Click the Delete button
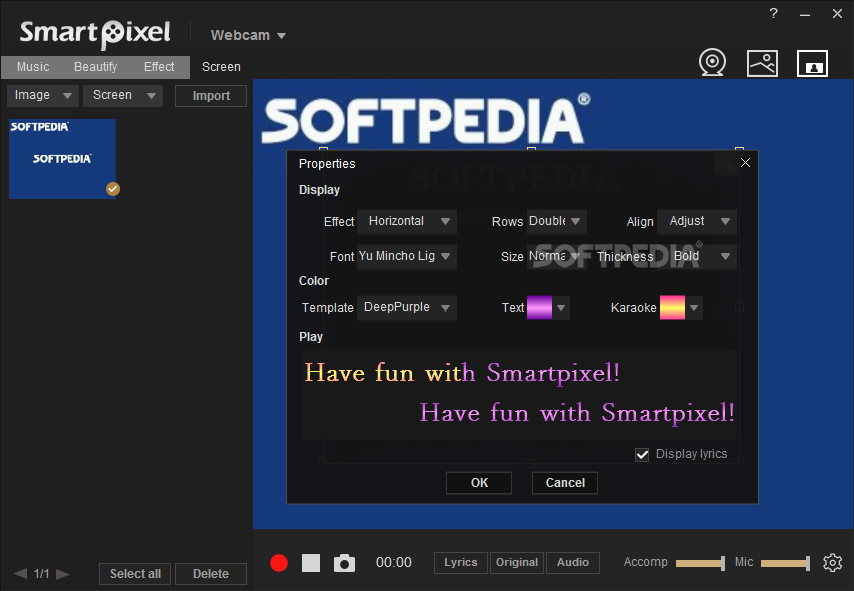The height and width of the screenshot is (591, 854). click(211, 574)
